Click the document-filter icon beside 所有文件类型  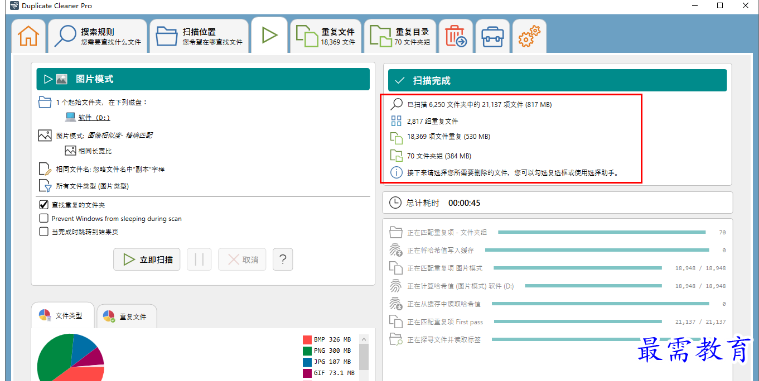coord(45,185)
